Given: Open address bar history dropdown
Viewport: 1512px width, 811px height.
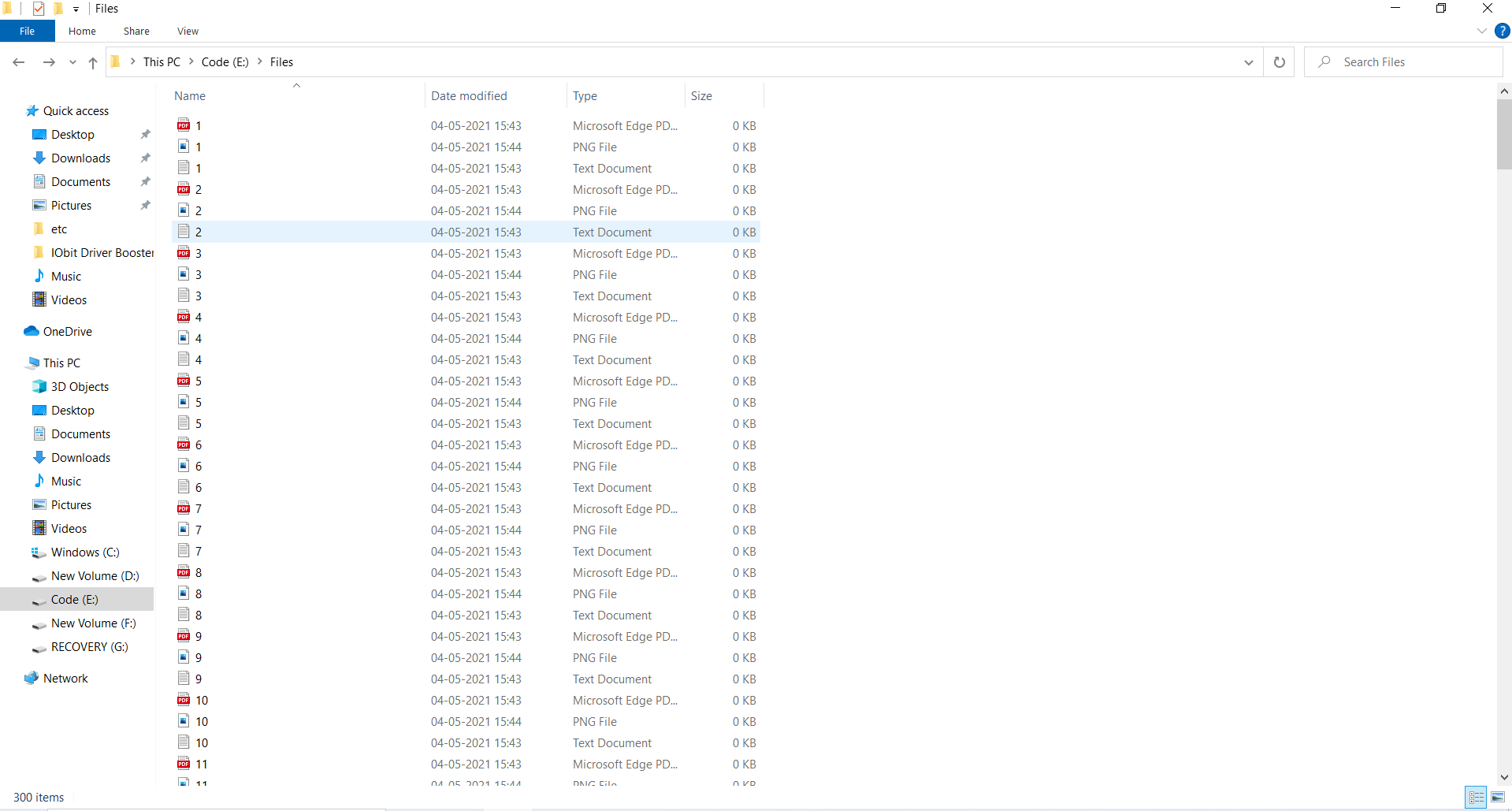Looking at the screenshot, I should pos(1249,62).
